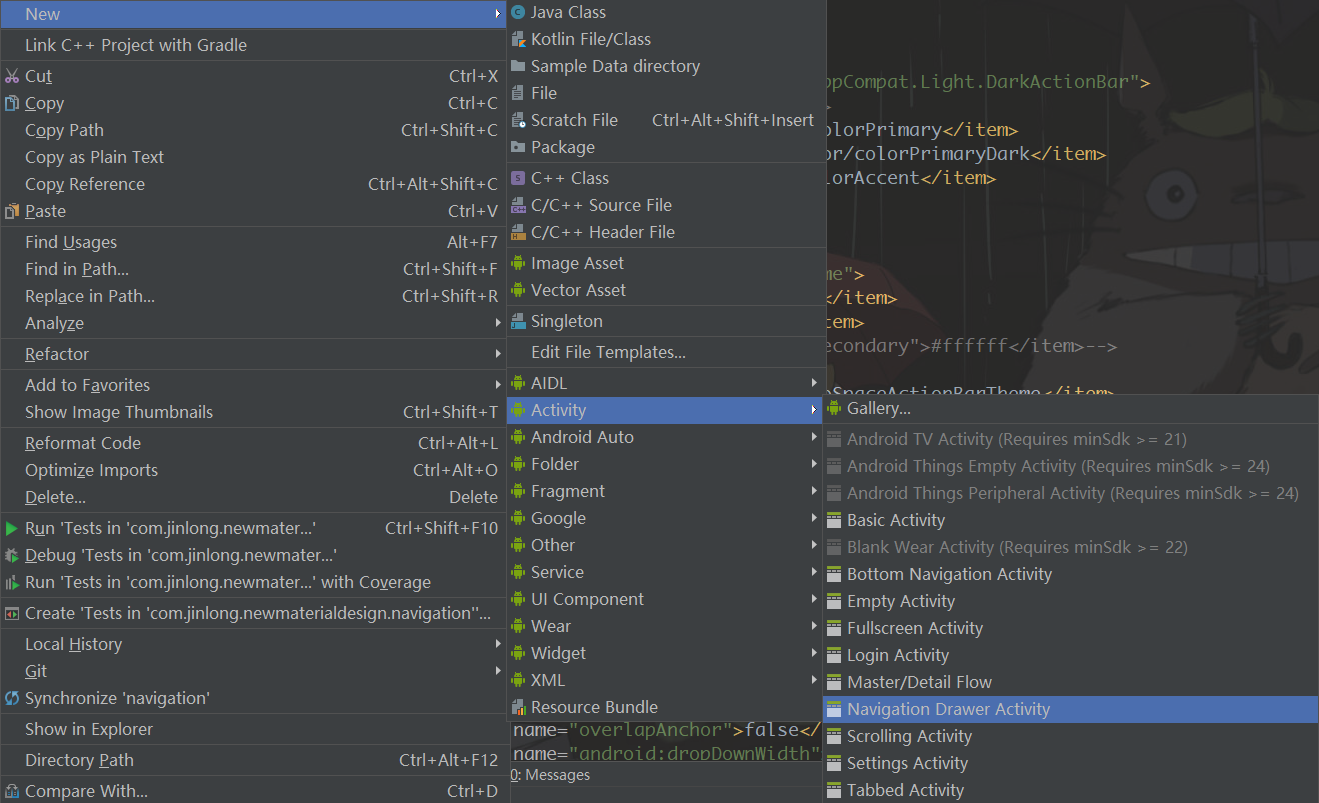Choose Copy Reference

click(x=252, y=184)
